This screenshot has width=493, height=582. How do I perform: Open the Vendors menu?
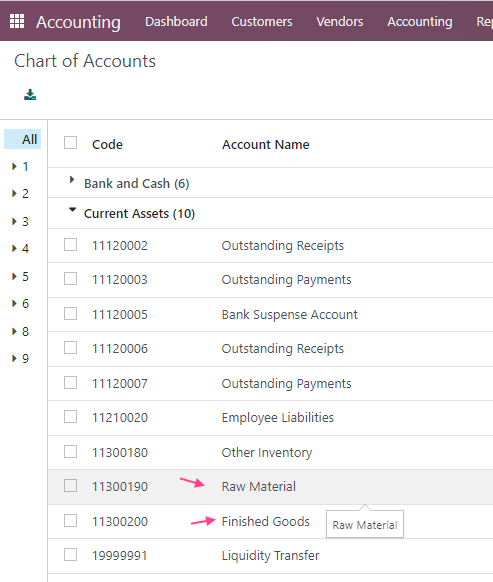click(340, 22)
